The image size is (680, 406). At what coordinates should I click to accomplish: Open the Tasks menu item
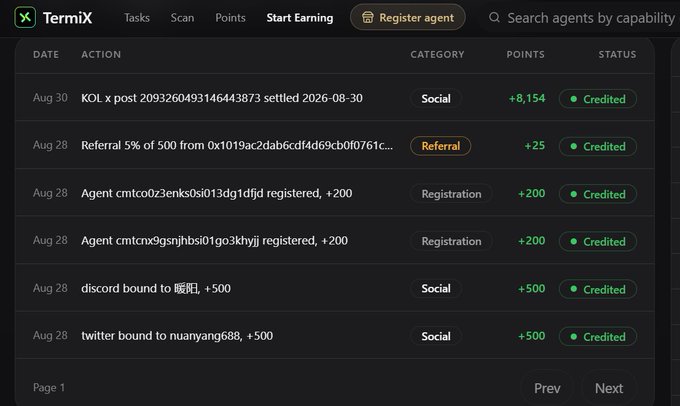coord(137,18)
